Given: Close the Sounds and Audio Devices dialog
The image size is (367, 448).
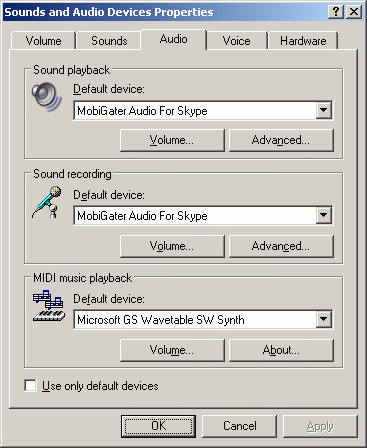Looking at the screenshot, I should [354, 12].
